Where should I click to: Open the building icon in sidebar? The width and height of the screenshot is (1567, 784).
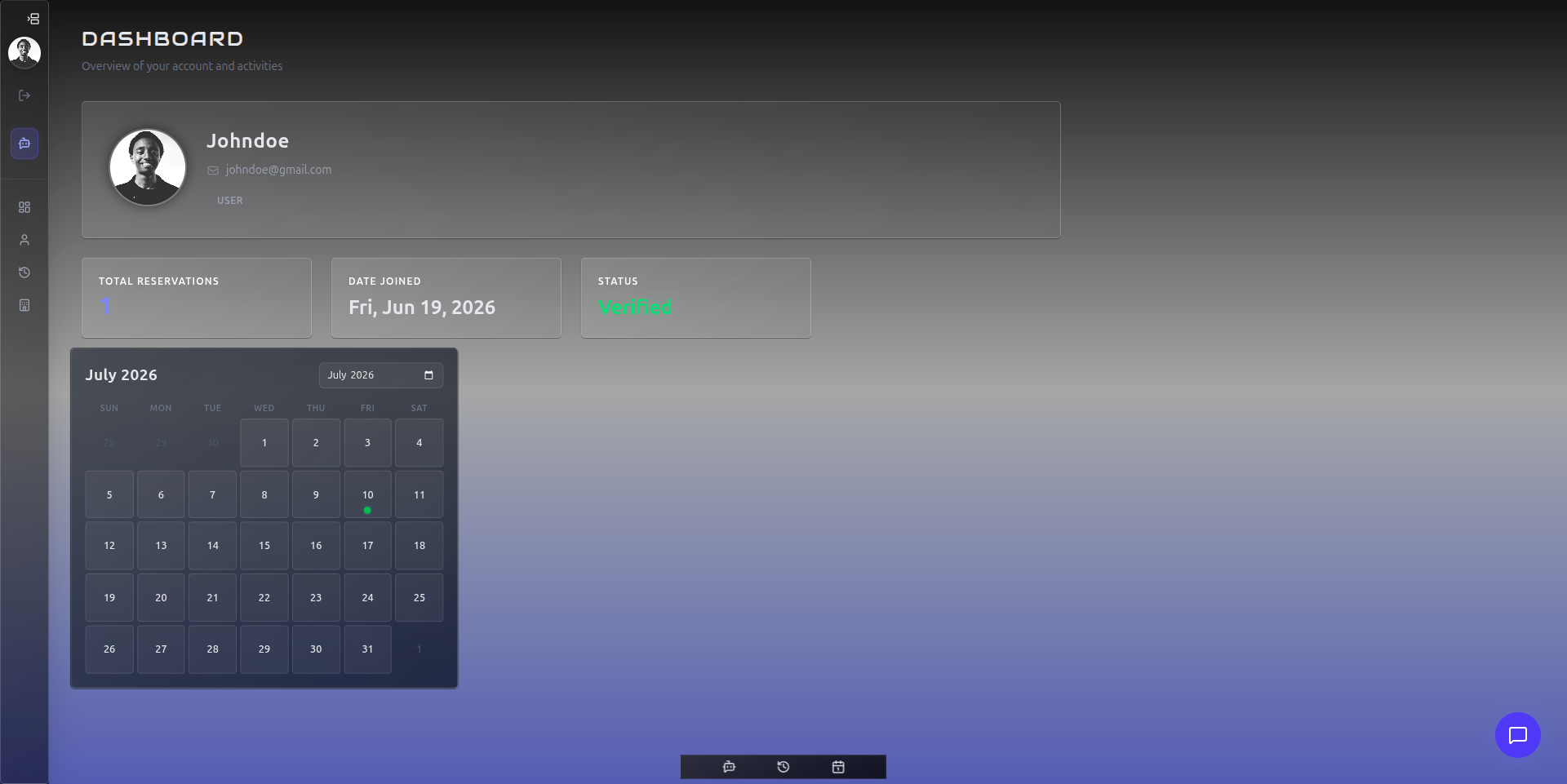tap(24, 305)
